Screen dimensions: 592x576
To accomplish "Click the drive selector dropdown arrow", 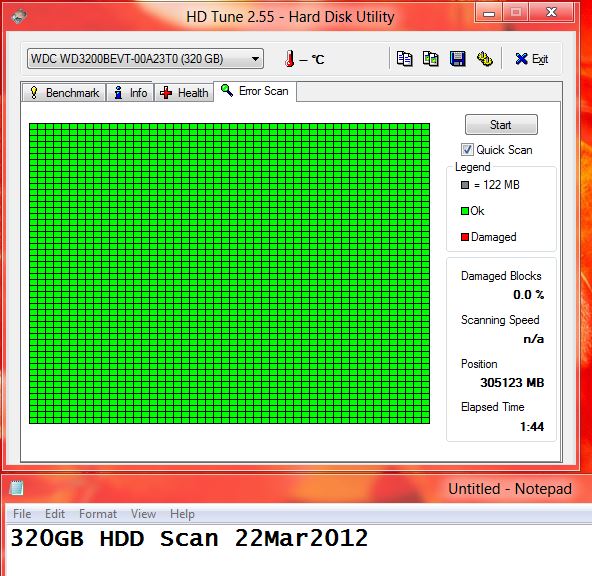I will (x=255, y=59).
